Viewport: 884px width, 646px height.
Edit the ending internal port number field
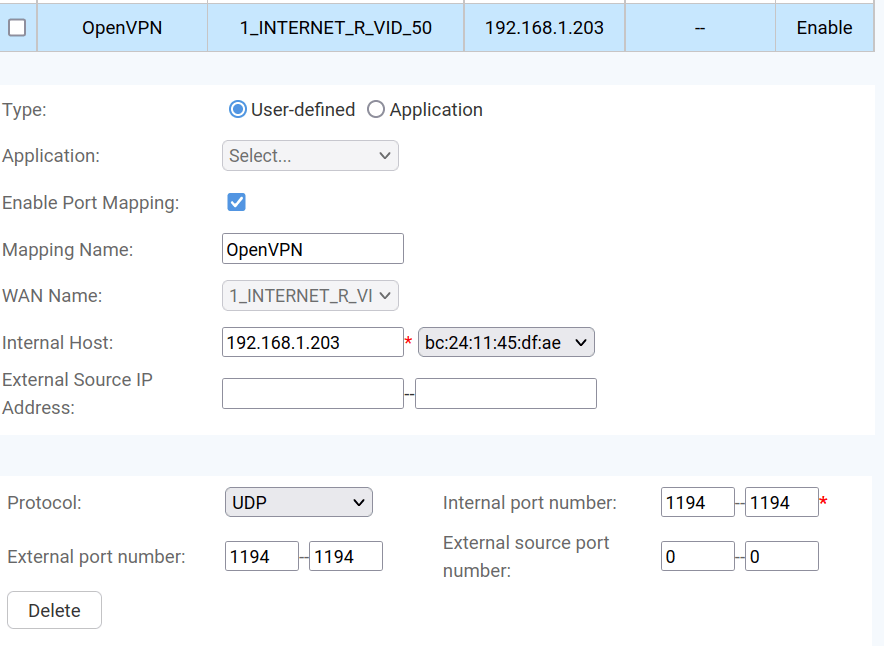coord(781,503)
